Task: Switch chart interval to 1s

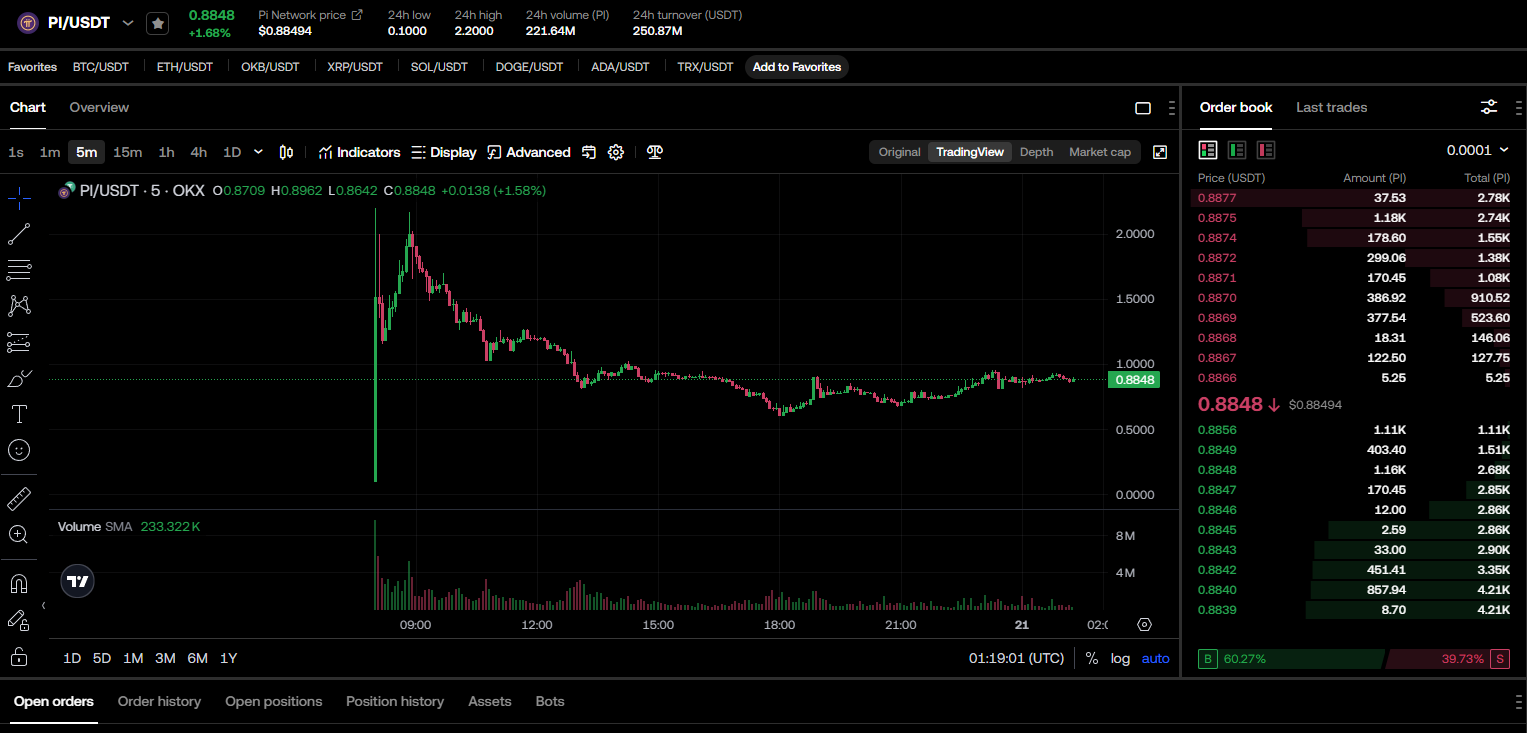Action: click(16, 152)
